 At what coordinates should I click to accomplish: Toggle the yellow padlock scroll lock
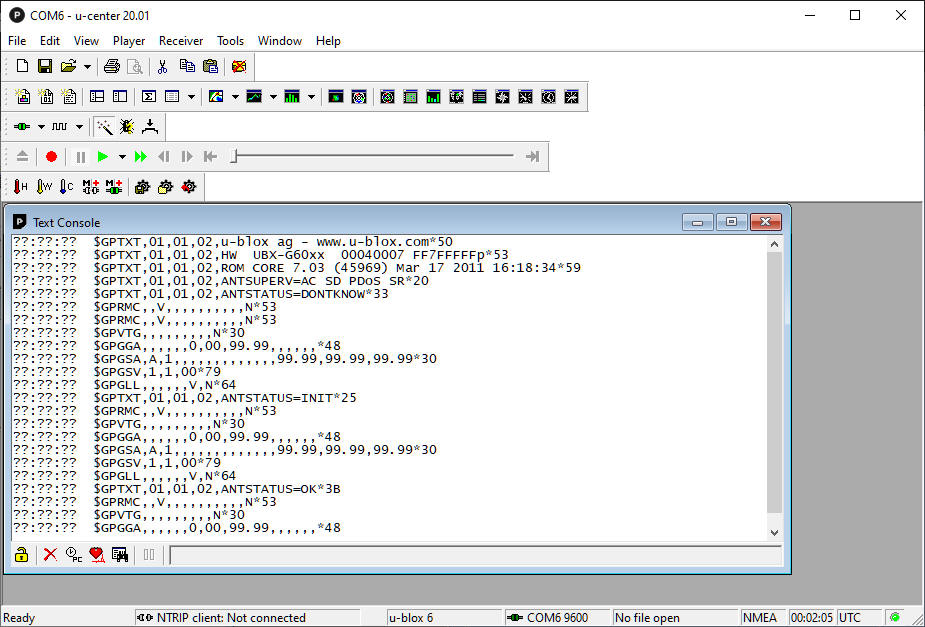(21, 554)
